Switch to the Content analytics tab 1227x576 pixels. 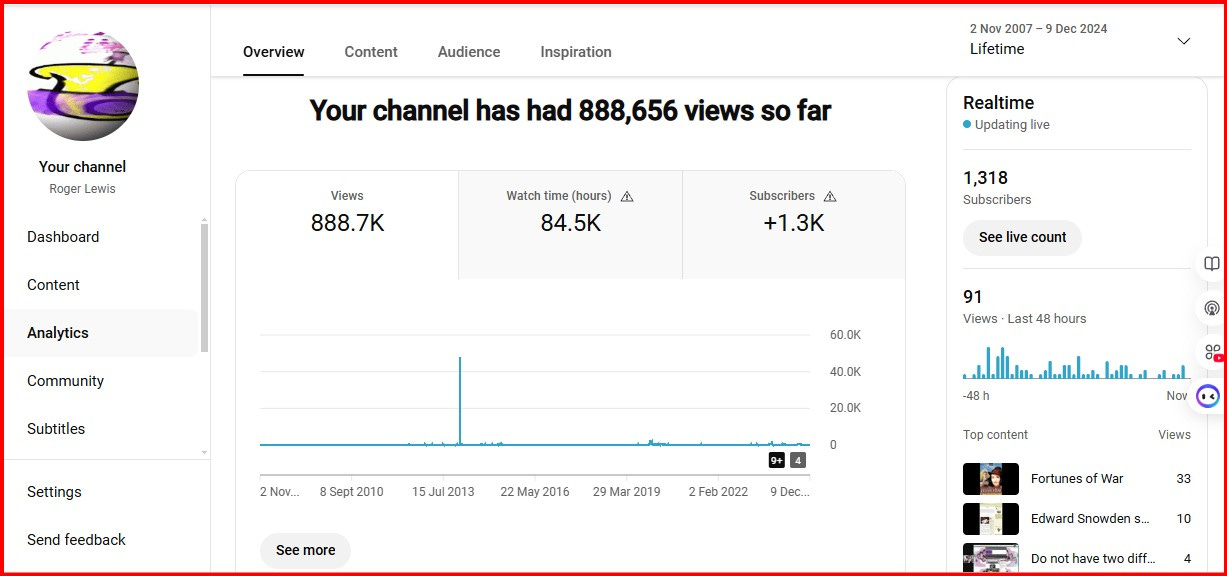(371, 52)
